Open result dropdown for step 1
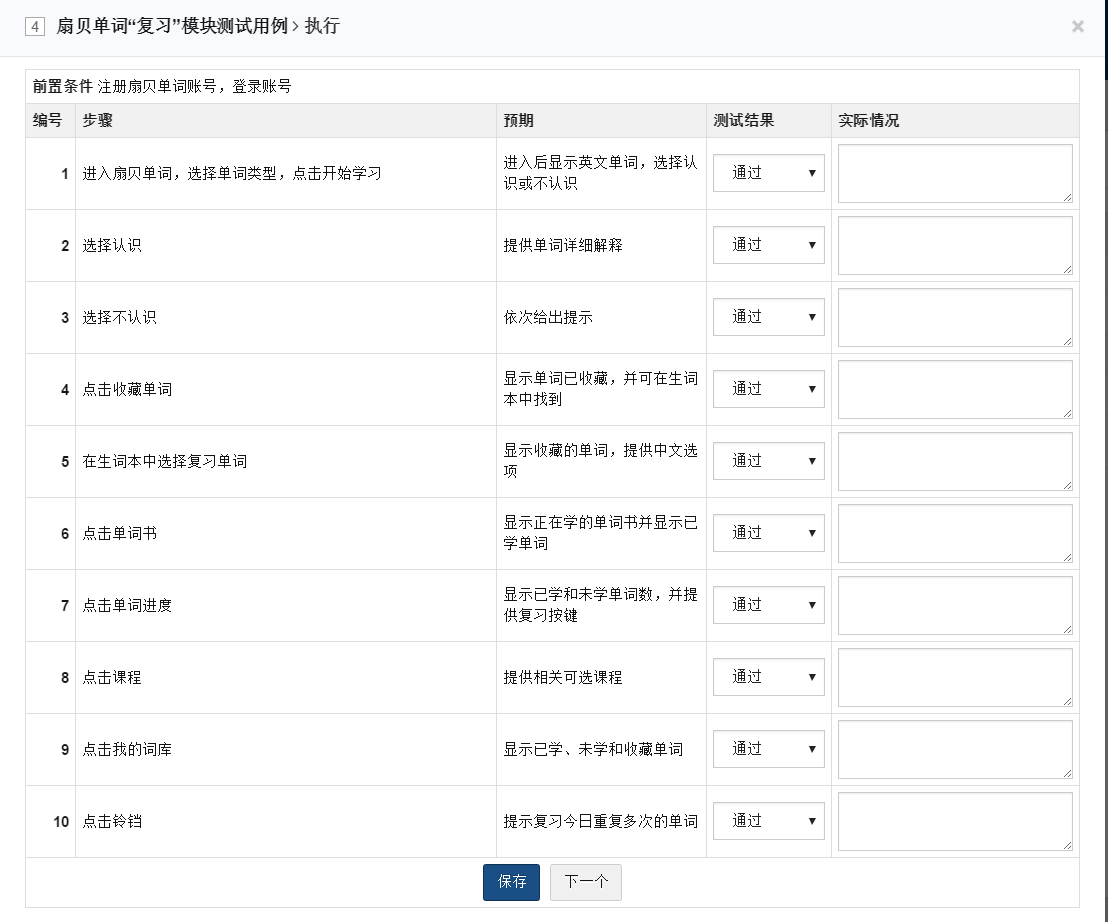This screenshot has width=1108, height=922. [769, 173]
